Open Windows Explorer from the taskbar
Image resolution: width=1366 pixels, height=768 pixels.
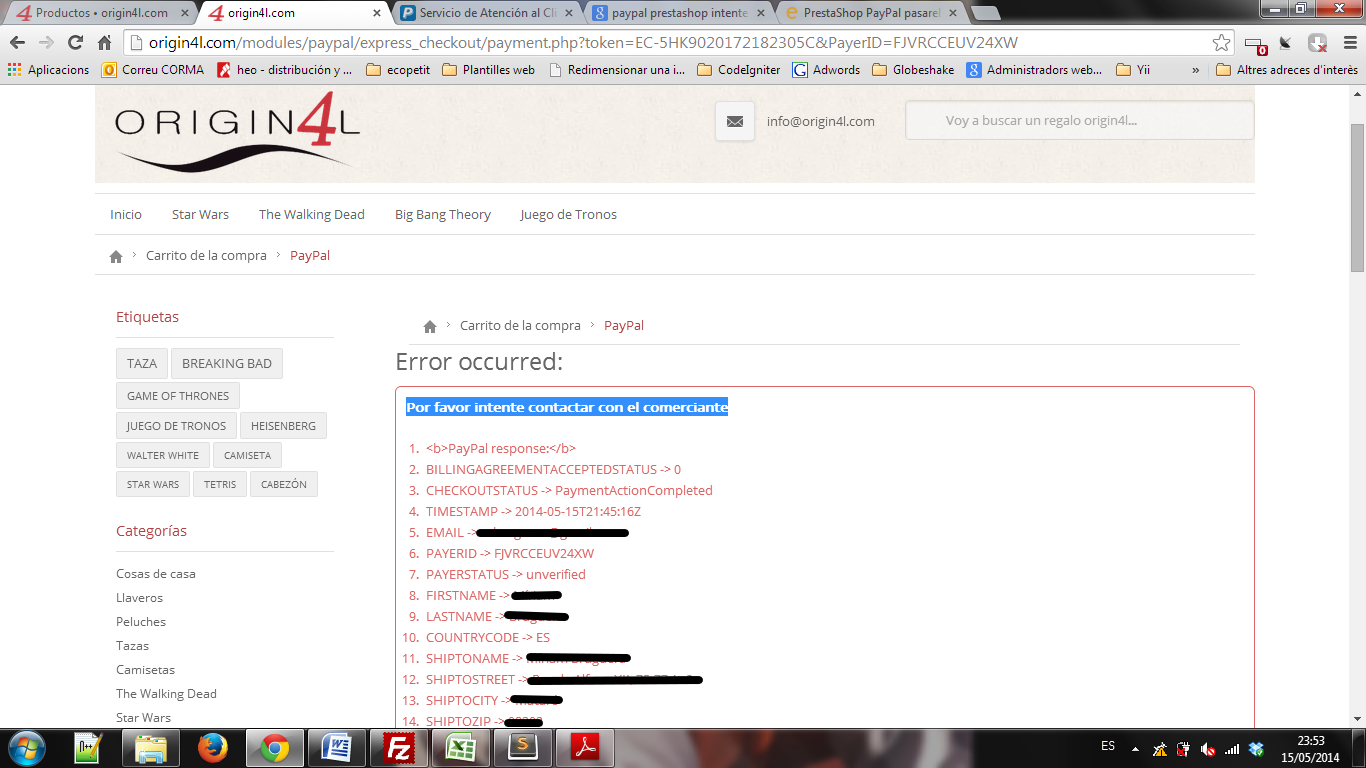pyautogui.click(x=151, y=748)
